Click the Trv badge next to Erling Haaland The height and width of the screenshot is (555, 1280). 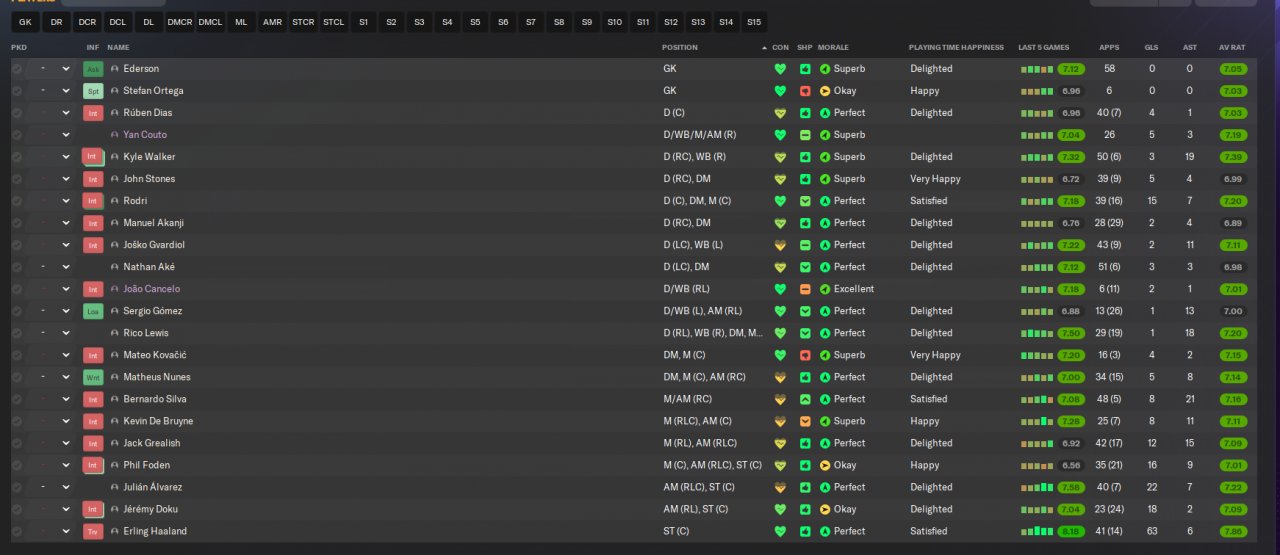(93, 531)
